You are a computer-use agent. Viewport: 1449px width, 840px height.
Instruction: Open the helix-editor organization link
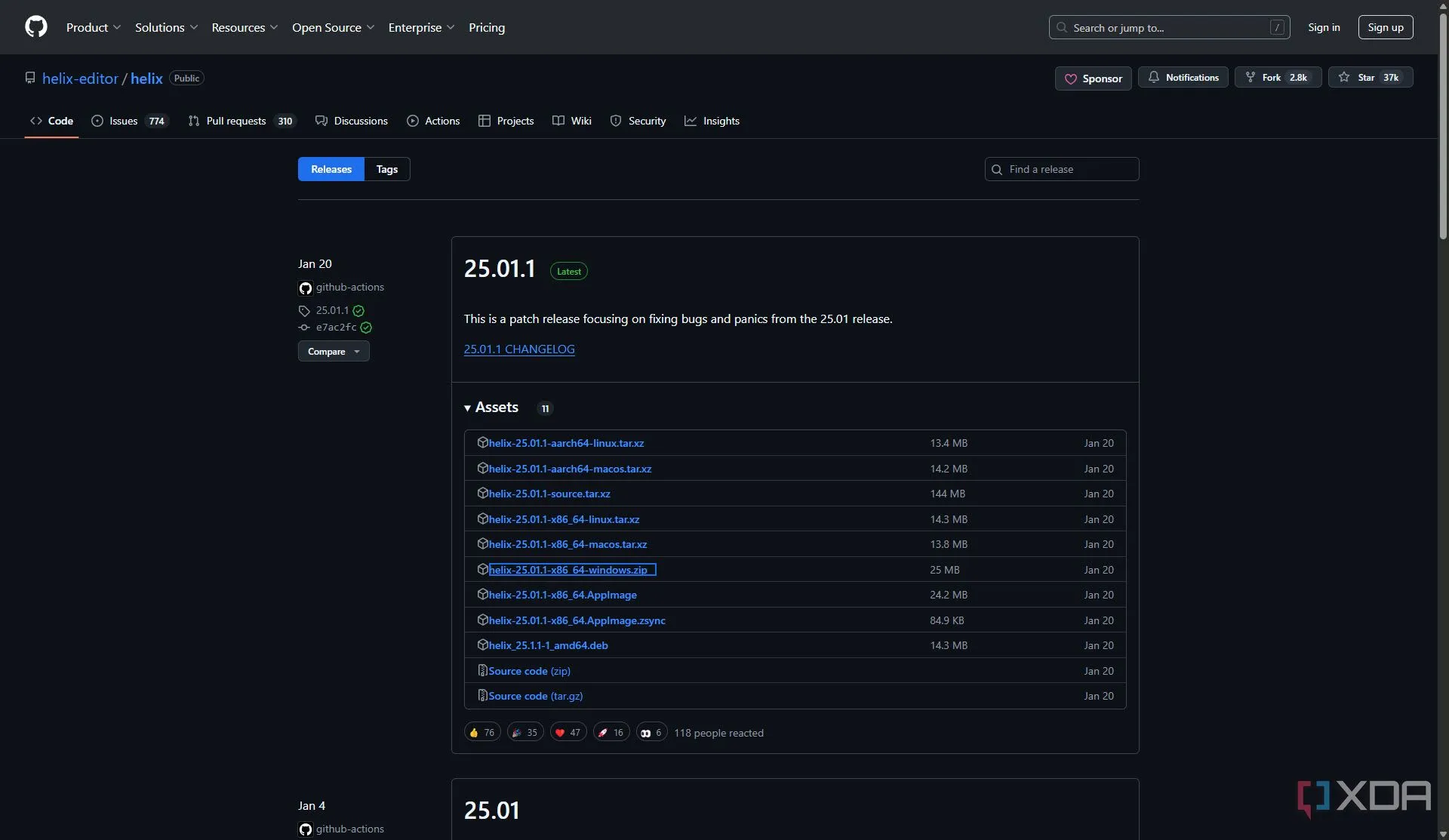80,78
